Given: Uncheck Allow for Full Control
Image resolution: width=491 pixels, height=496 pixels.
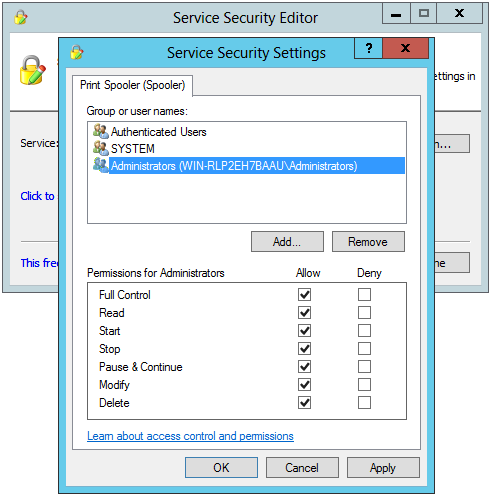Looking at the screenshot, I should tap(304, 295).
